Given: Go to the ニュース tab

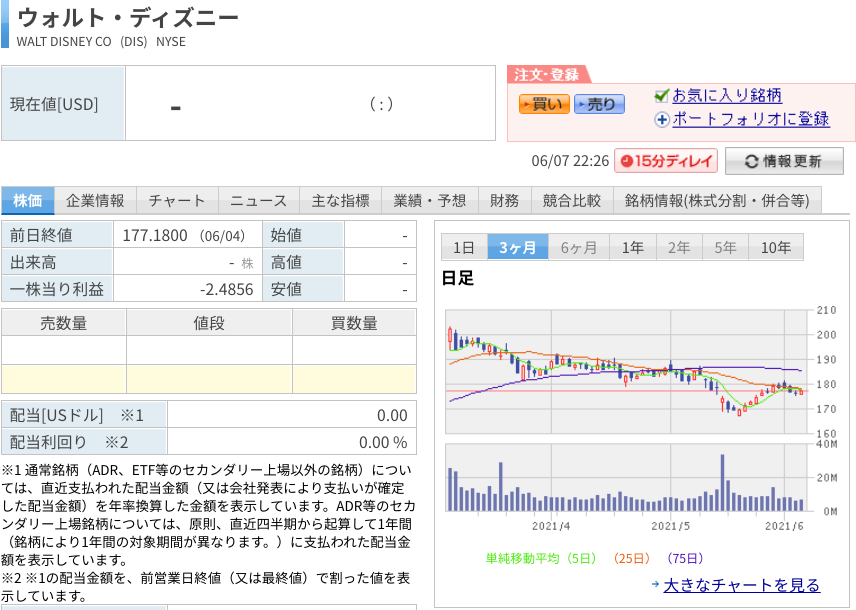Looking at the screenshot, I should click(x=259, y=200).
